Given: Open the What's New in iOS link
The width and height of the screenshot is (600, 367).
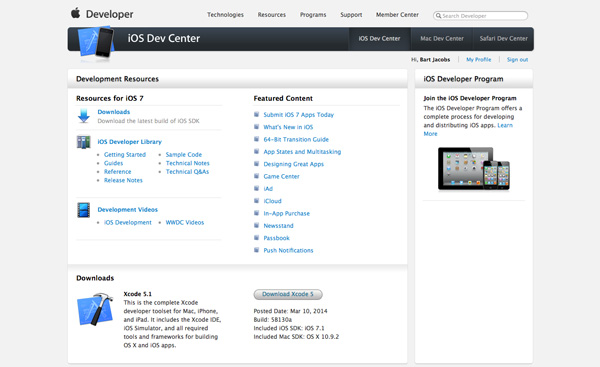Looking at the screenshot, I should 288,127.
